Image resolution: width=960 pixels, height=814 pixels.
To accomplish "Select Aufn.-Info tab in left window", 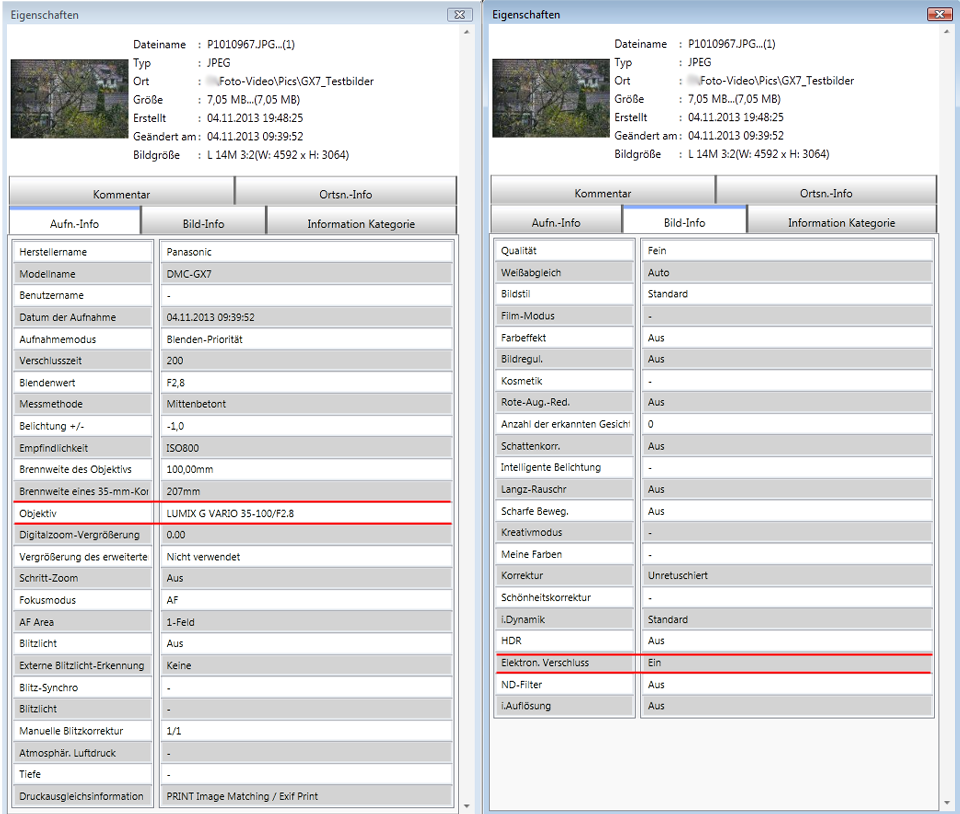I will click(x=75, y=220).
